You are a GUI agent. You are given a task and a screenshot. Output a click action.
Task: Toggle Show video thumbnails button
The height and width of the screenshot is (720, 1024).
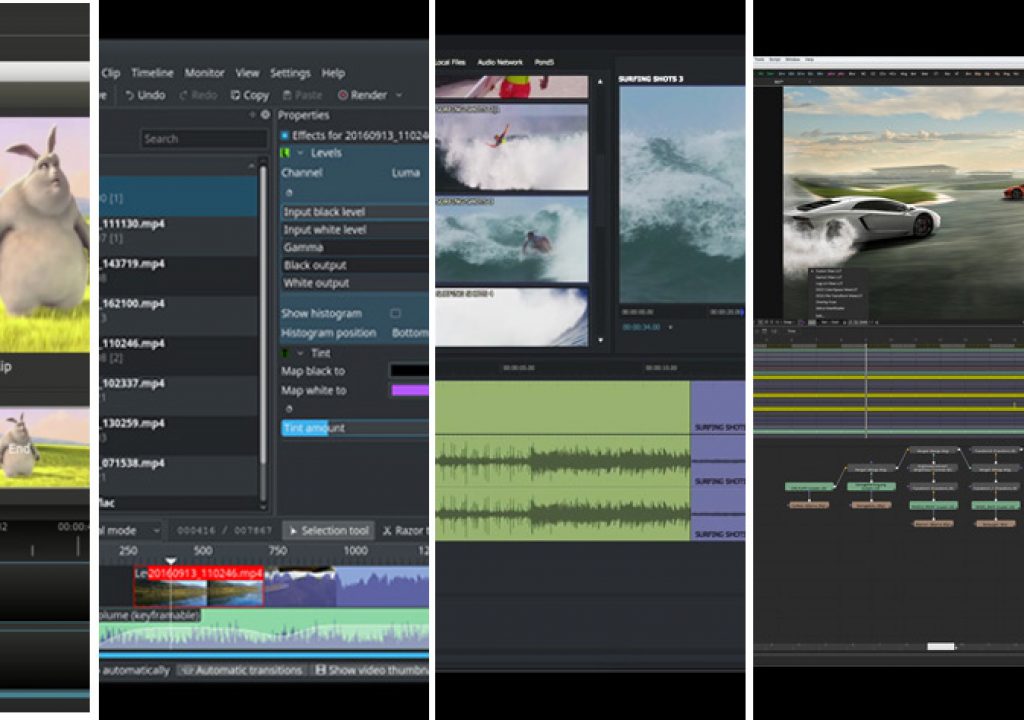372,670
